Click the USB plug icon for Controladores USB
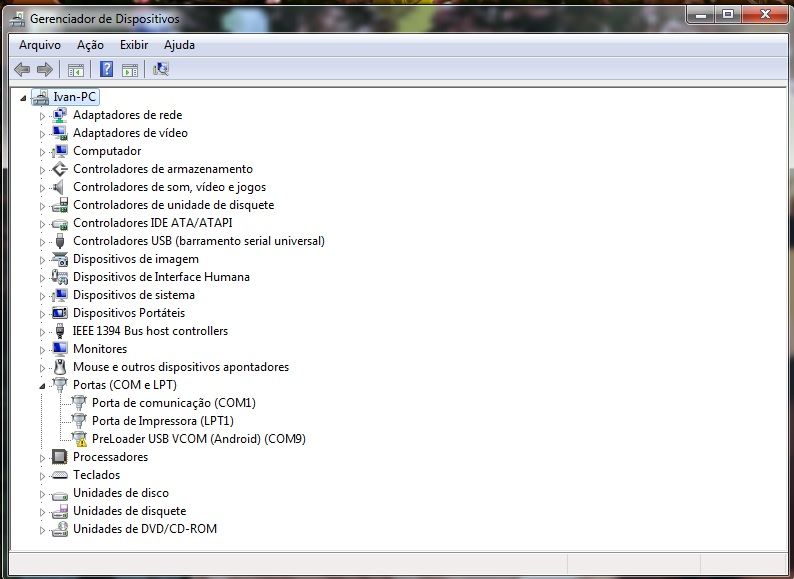The image size is (794, 579). (60, 241)
